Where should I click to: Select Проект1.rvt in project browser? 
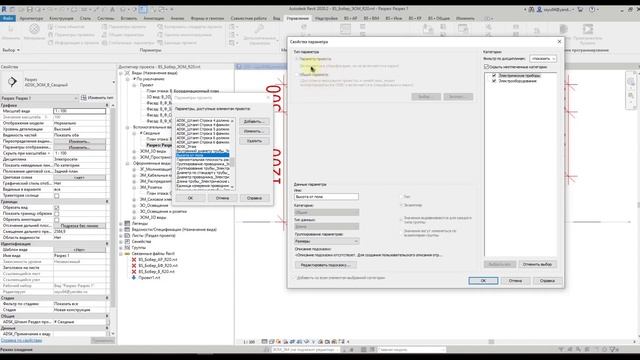pyautogui.click(x=149, y=278)
